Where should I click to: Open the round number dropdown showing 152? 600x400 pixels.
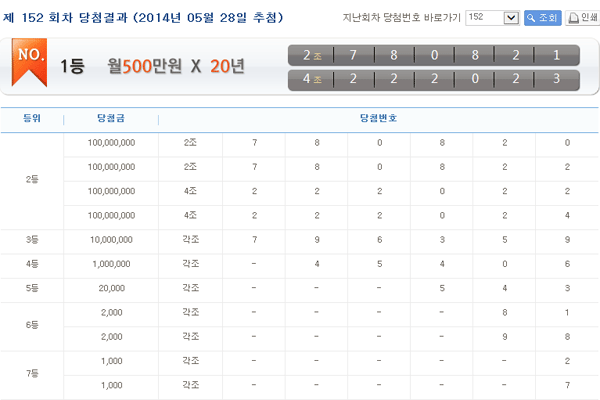(495, 18)
